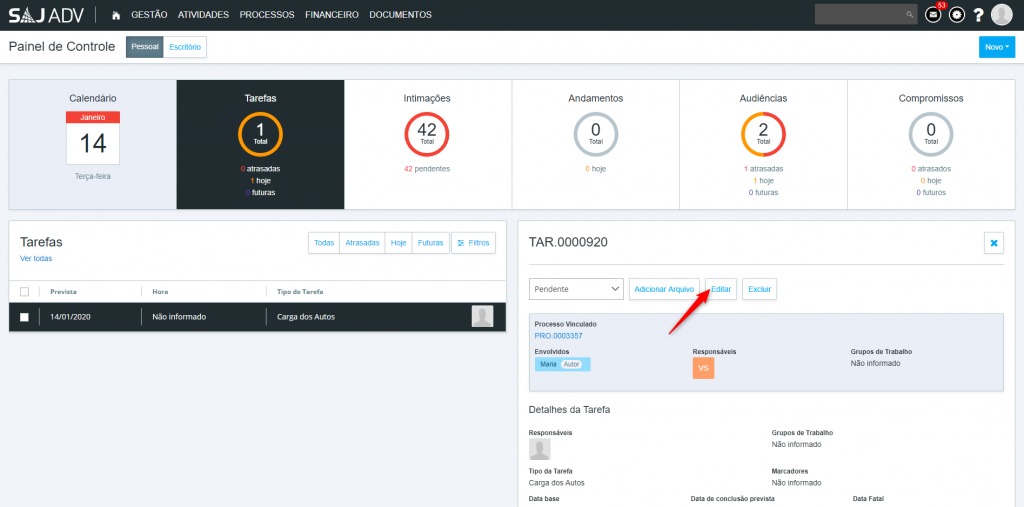Switch the panel to Escritório view
Screen dimensions: 1024x507
(185, 47)
